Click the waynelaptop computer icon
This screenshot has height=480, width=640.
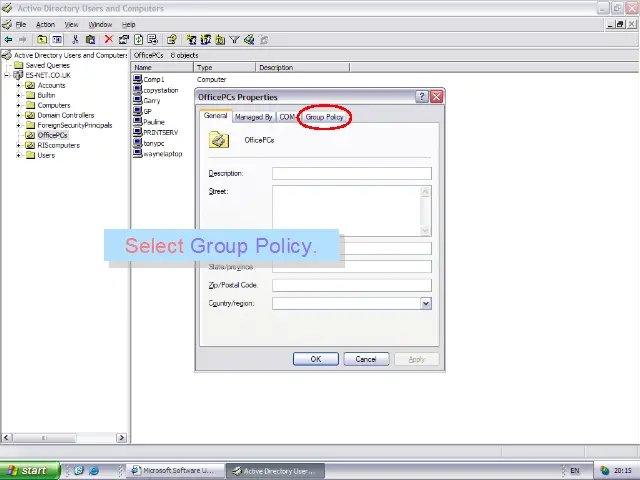pyautogui.click(x=138, y=153)
